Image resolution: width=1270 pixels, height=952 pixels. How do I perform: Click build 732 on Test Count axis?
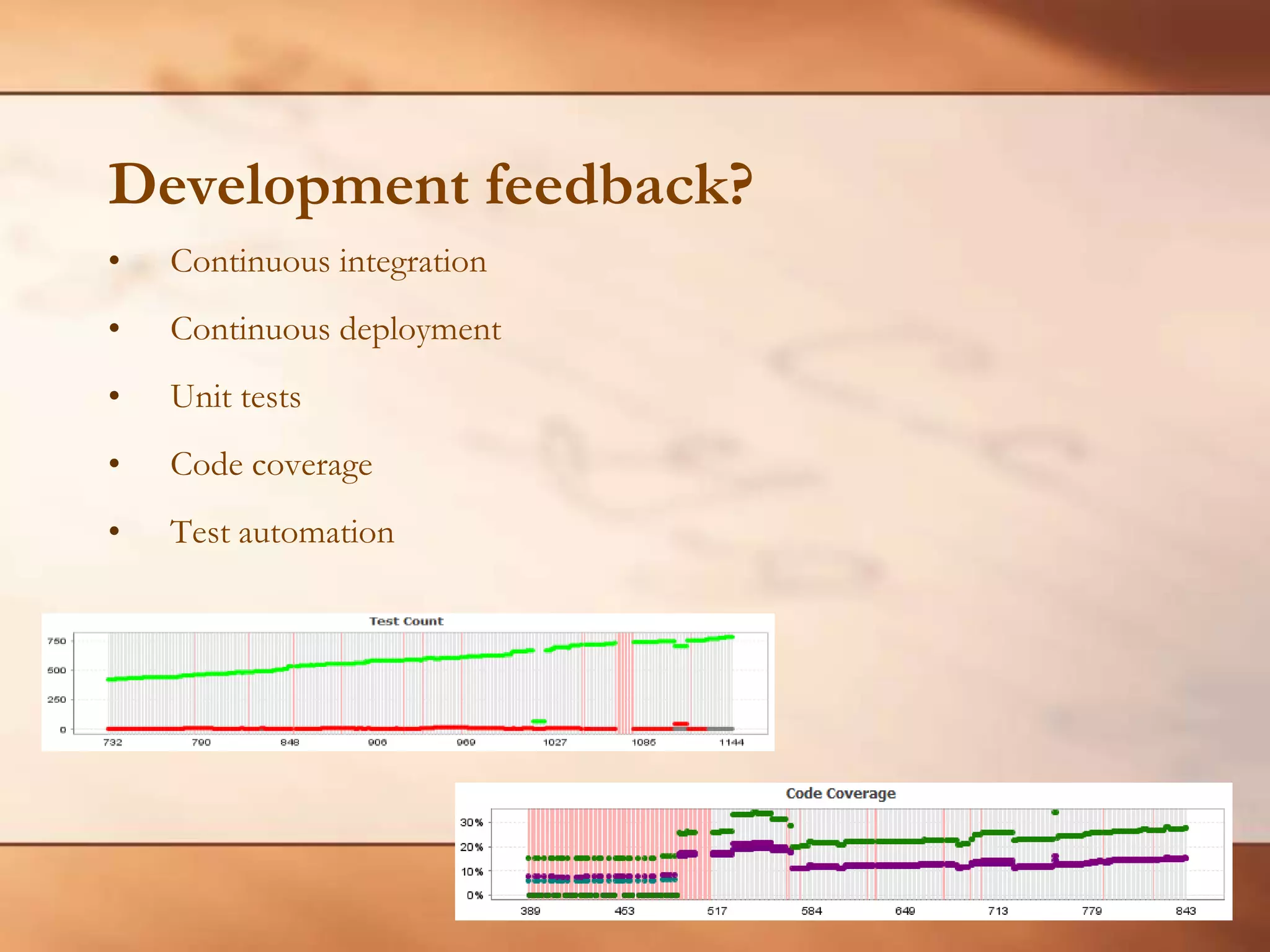(112, 742)
